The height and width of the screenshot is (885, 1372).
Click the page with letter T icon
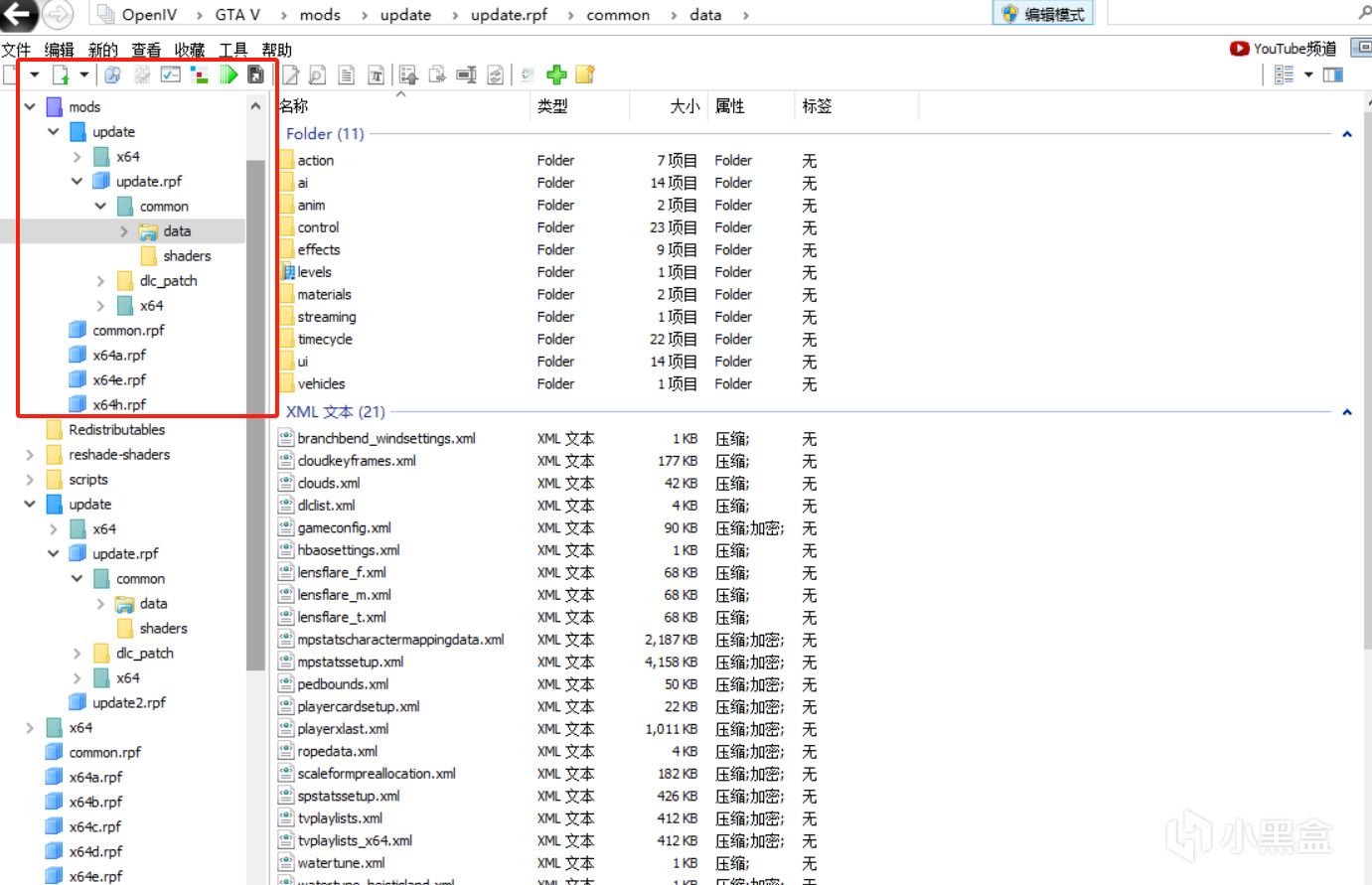[377, 74]
